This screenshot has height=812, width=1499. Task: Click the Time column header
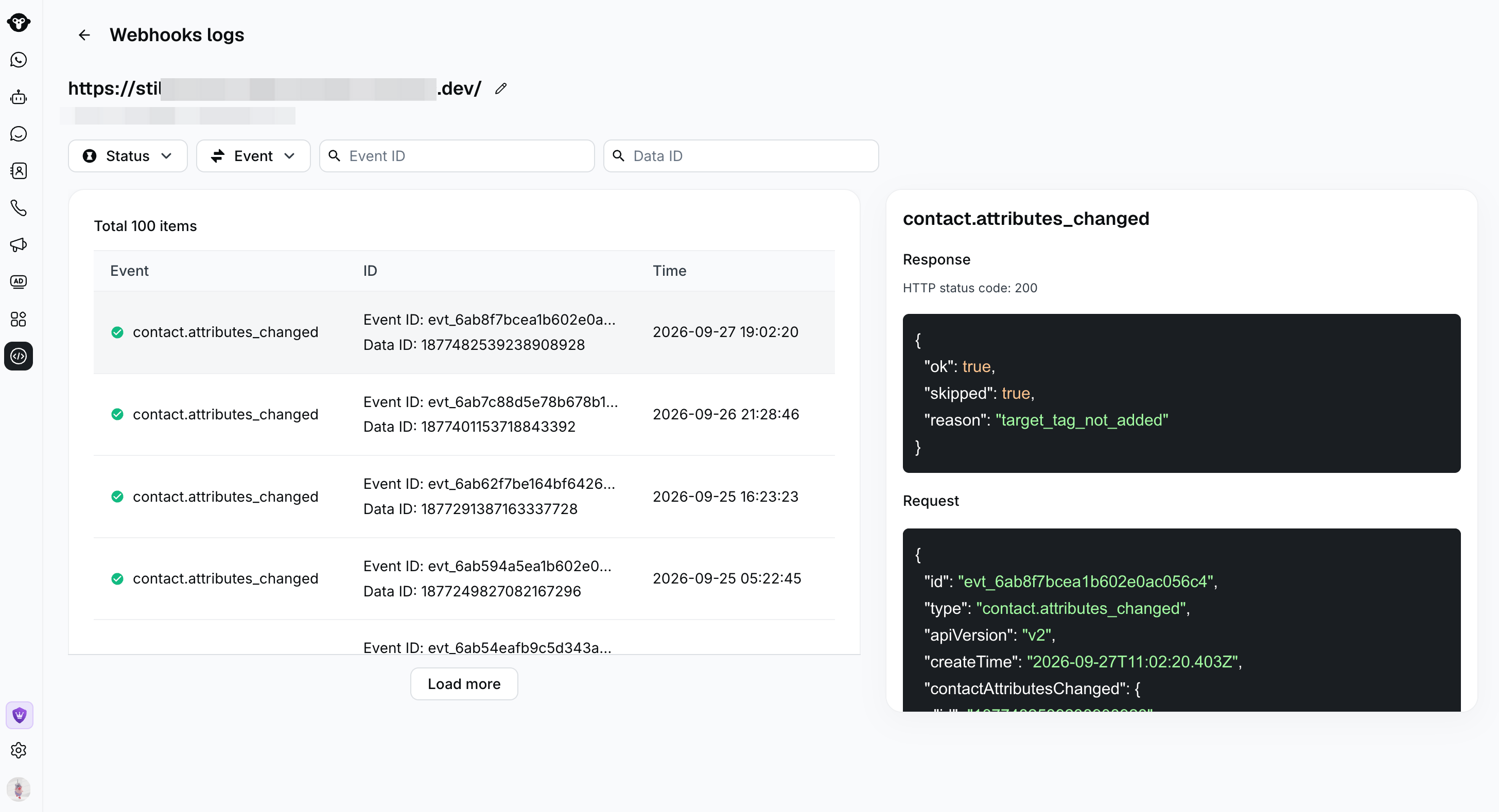(669, 271)
